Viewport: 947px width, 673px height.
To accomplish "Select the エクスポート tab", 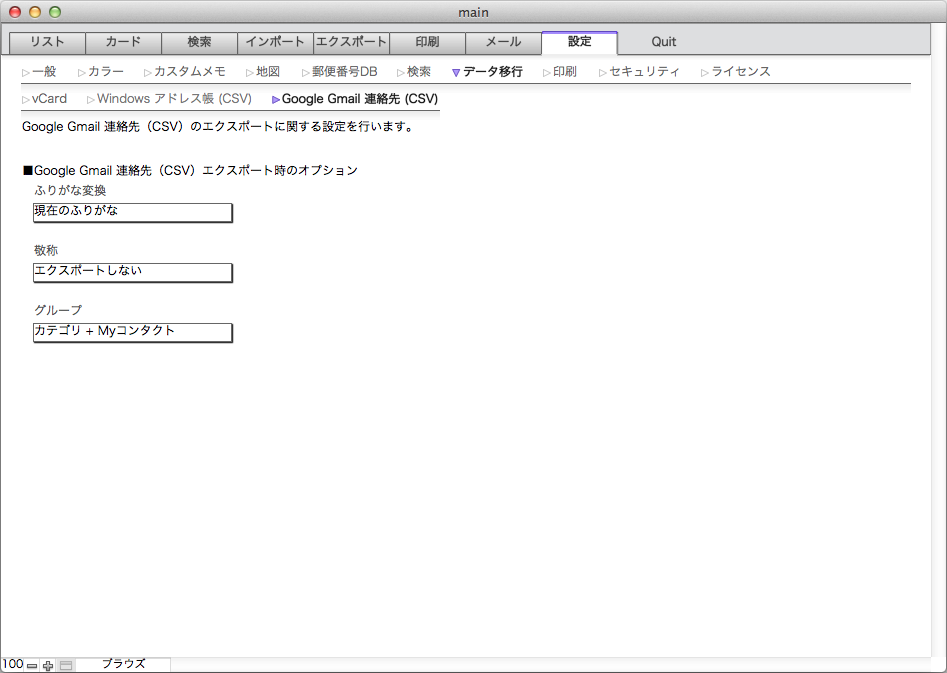I will point(351,42).
